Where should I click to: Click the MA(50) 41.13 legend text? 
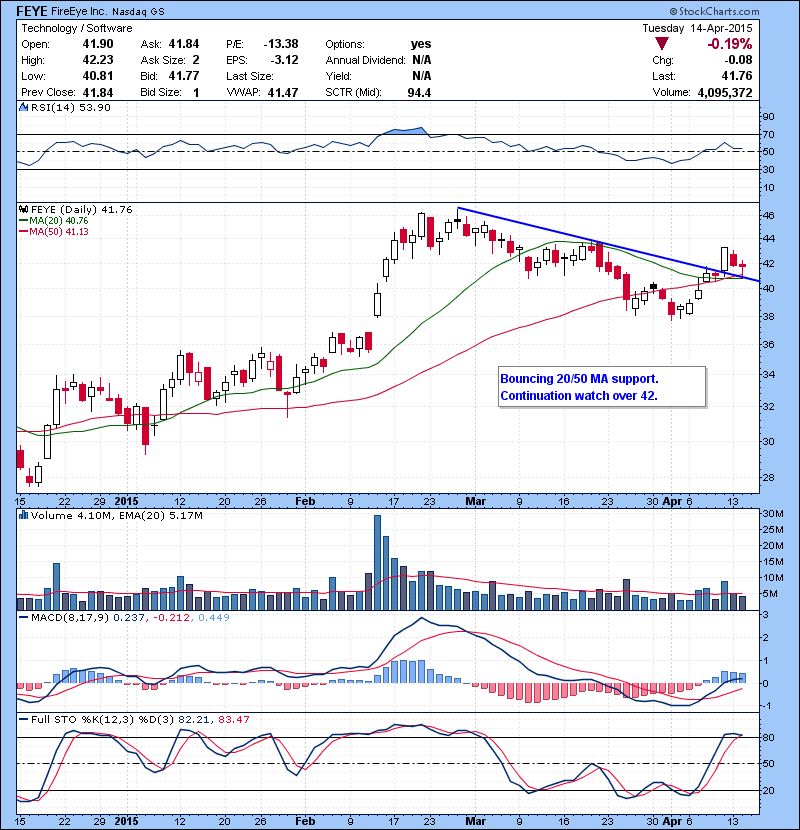click(59, 232)
